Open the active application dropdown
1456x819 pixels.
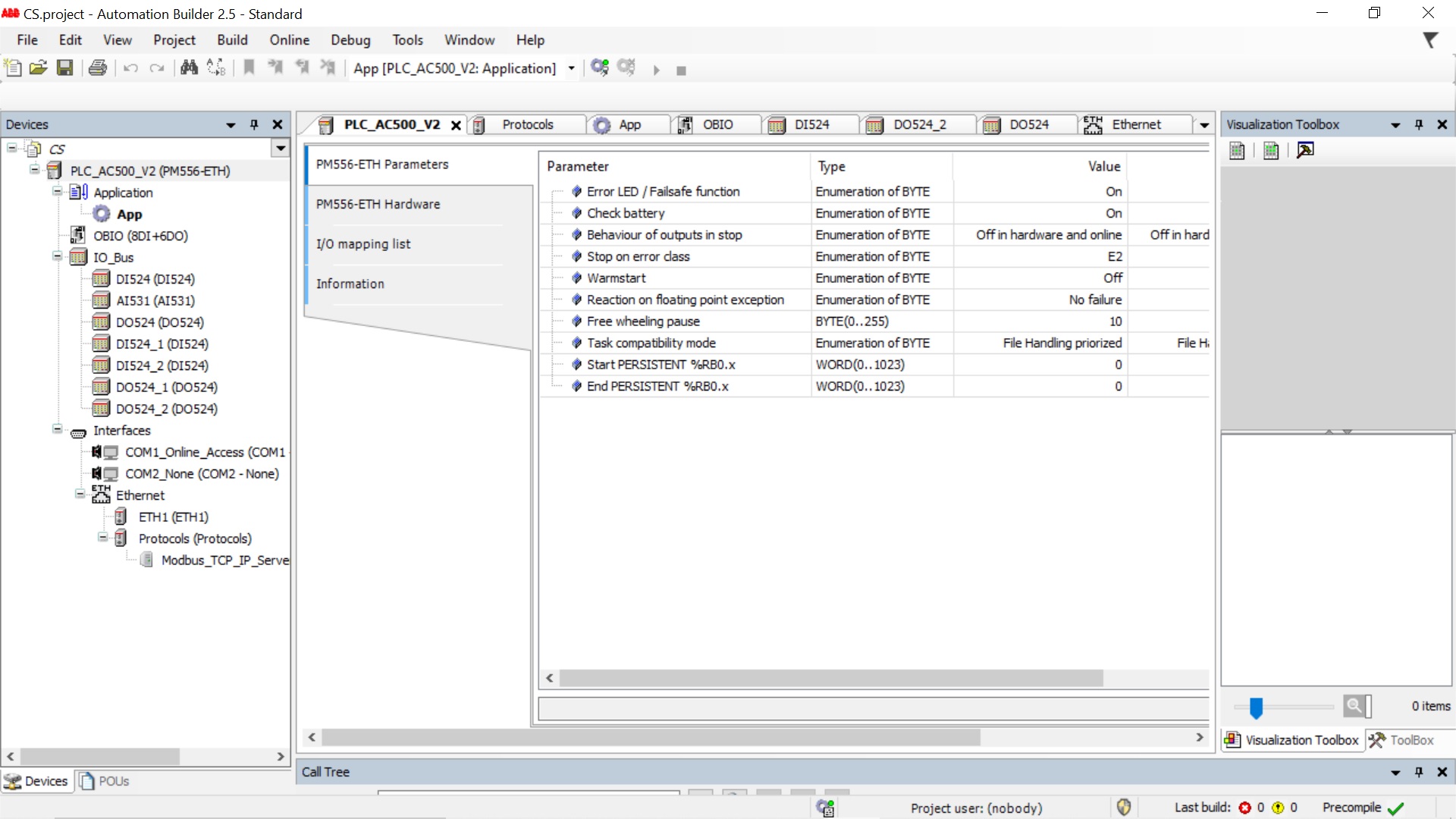(x=571, y=69)
